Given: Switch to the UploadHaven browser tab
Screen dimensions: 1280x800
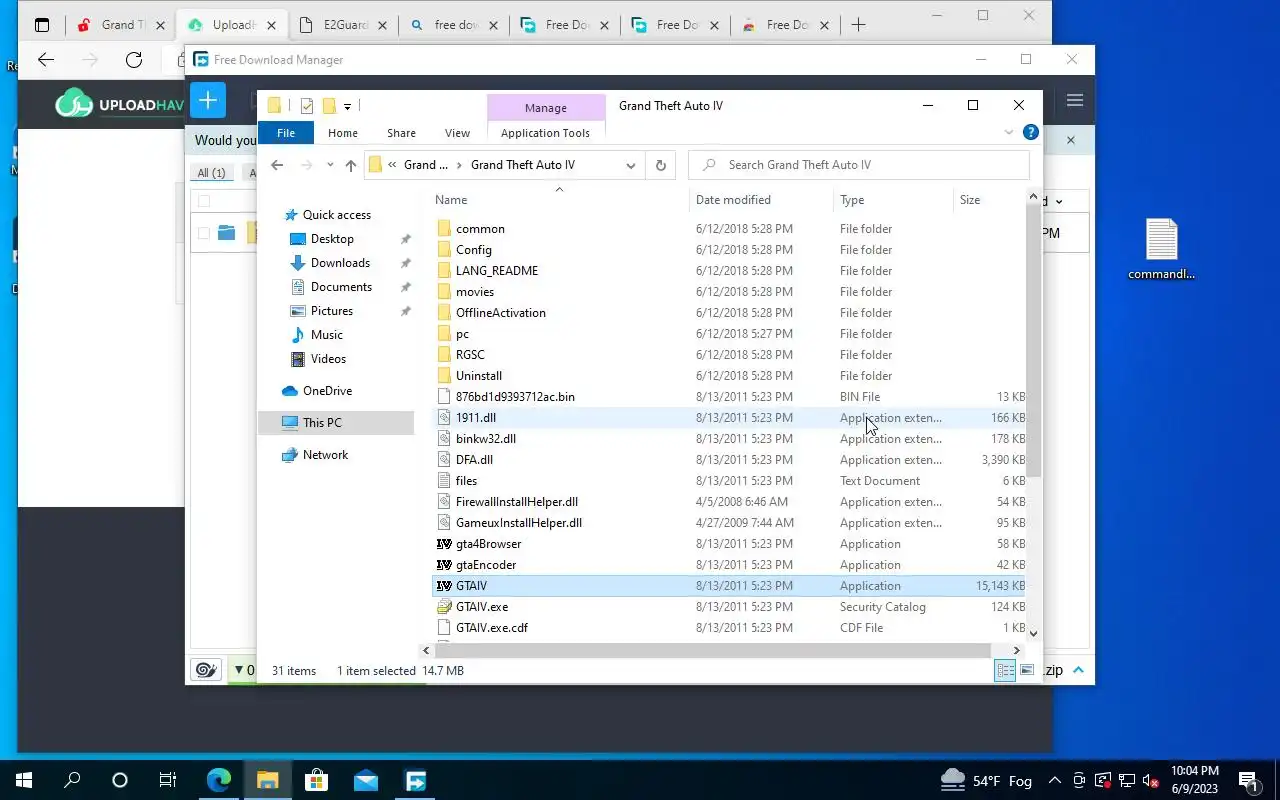Looking at the screenshot, I should pos(232,25).
